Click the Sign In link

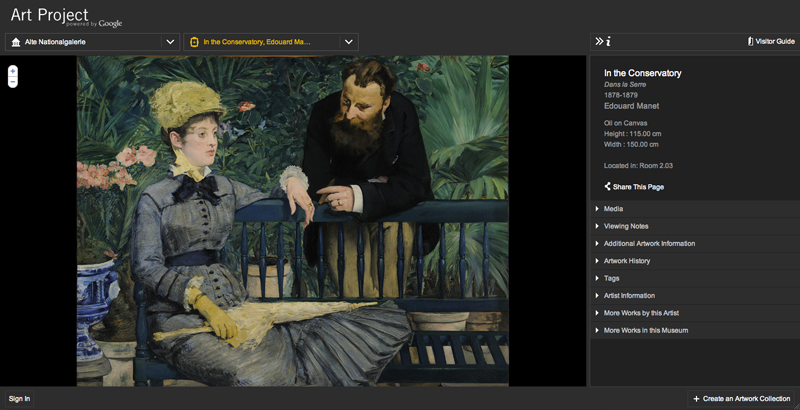19,399
